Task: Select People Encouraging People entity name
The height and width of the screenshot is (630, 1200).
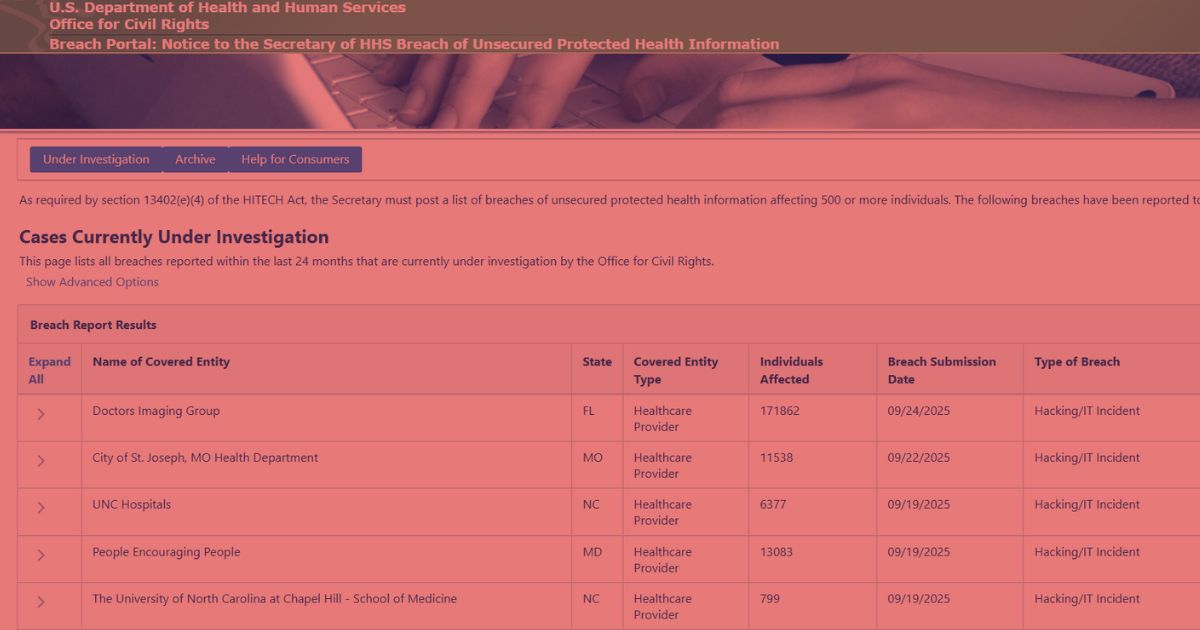Action: click(166, 552)
